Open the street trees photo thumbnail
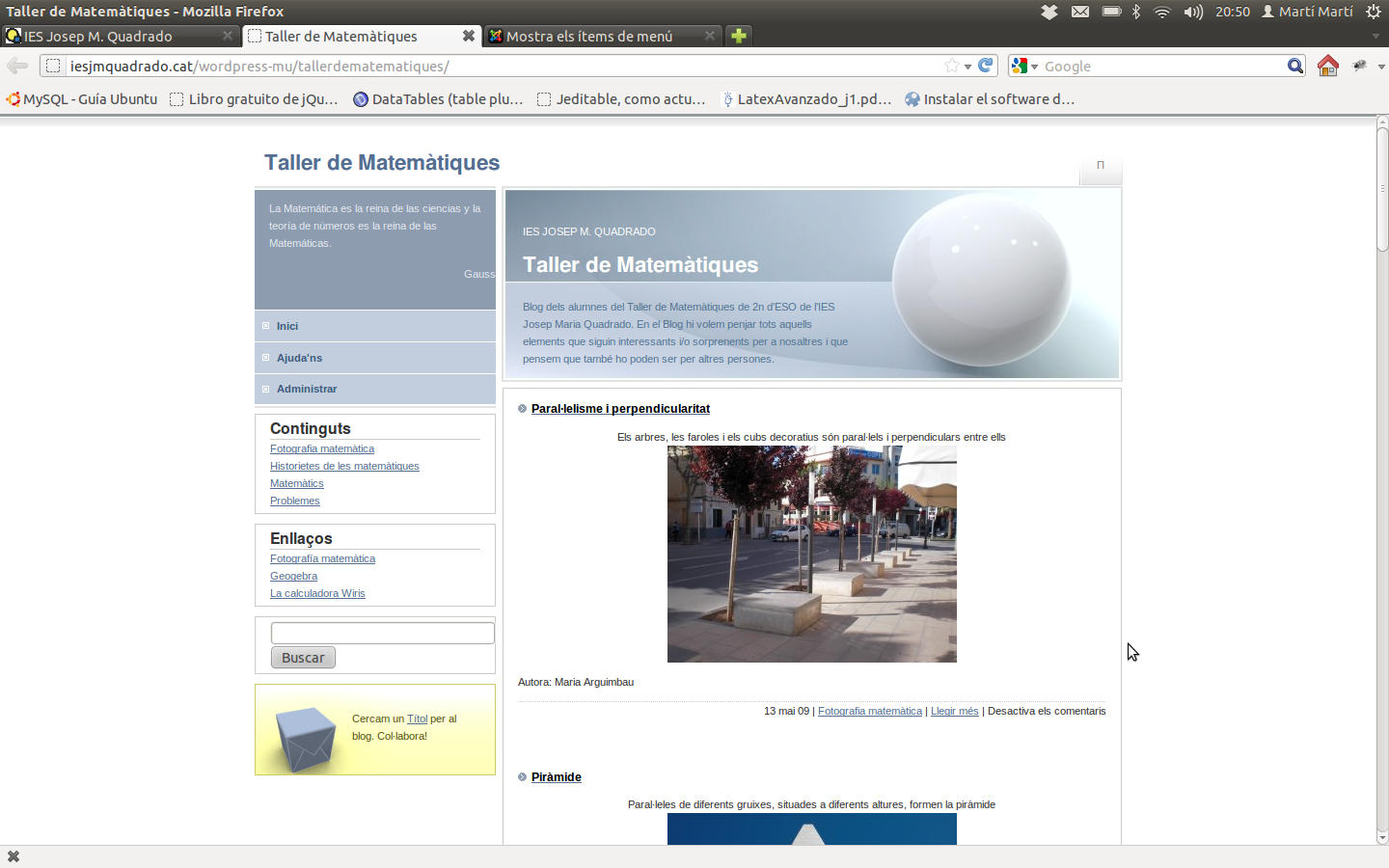 (x=811, y=554)
